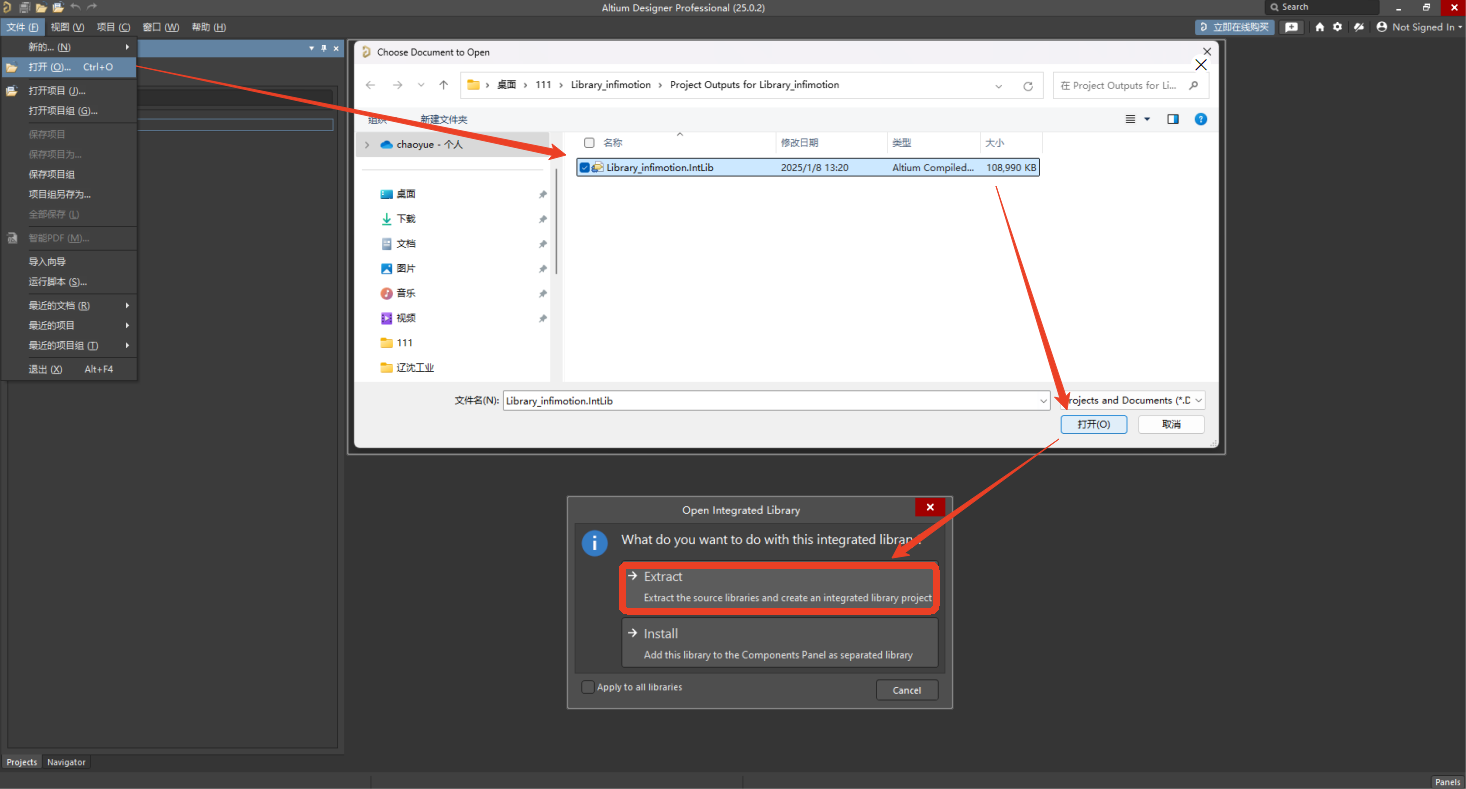Choose the Install option

[x=780, y=643]
